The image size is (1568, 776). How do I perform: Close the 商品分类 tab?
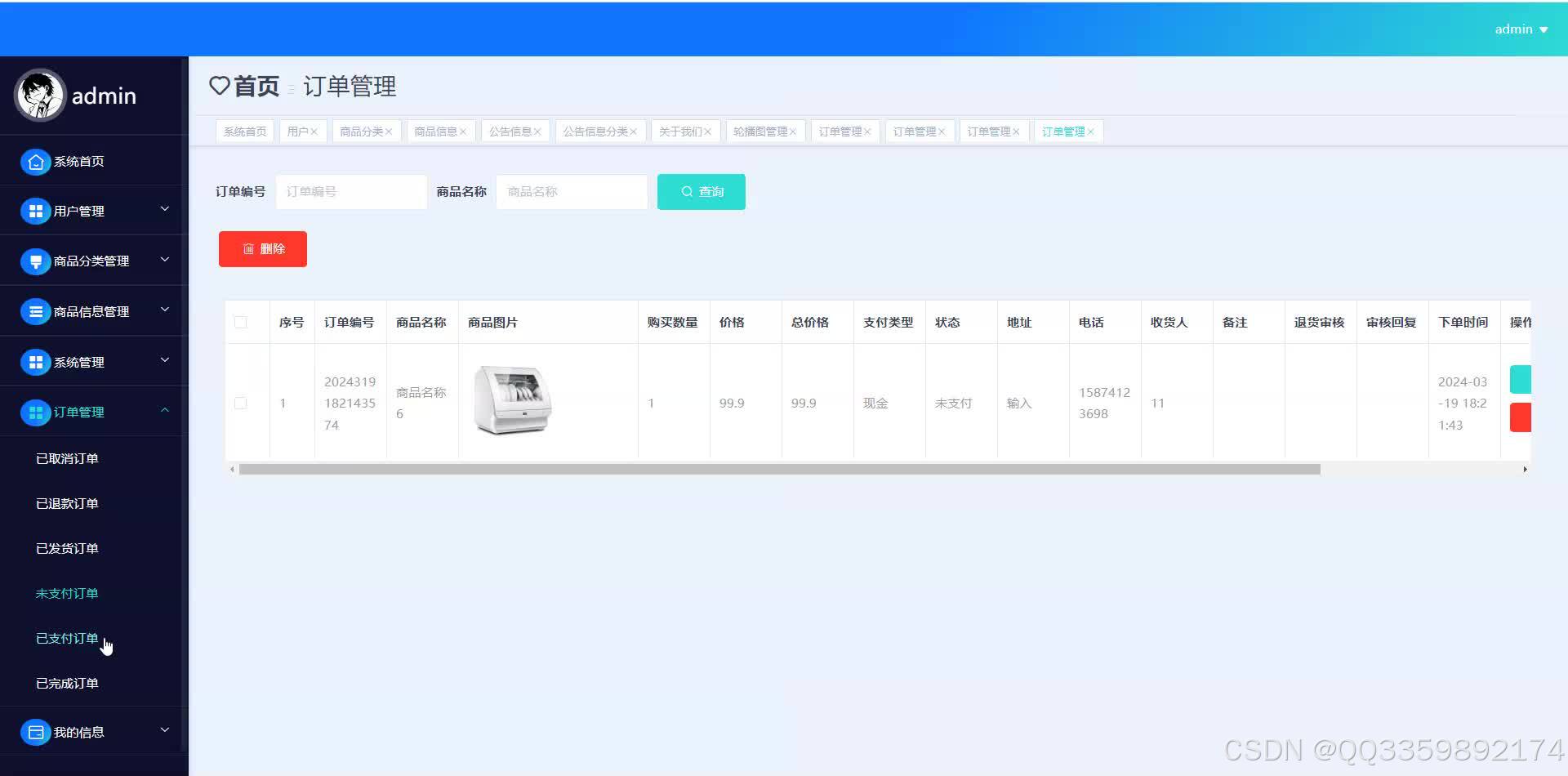point(389,132)
